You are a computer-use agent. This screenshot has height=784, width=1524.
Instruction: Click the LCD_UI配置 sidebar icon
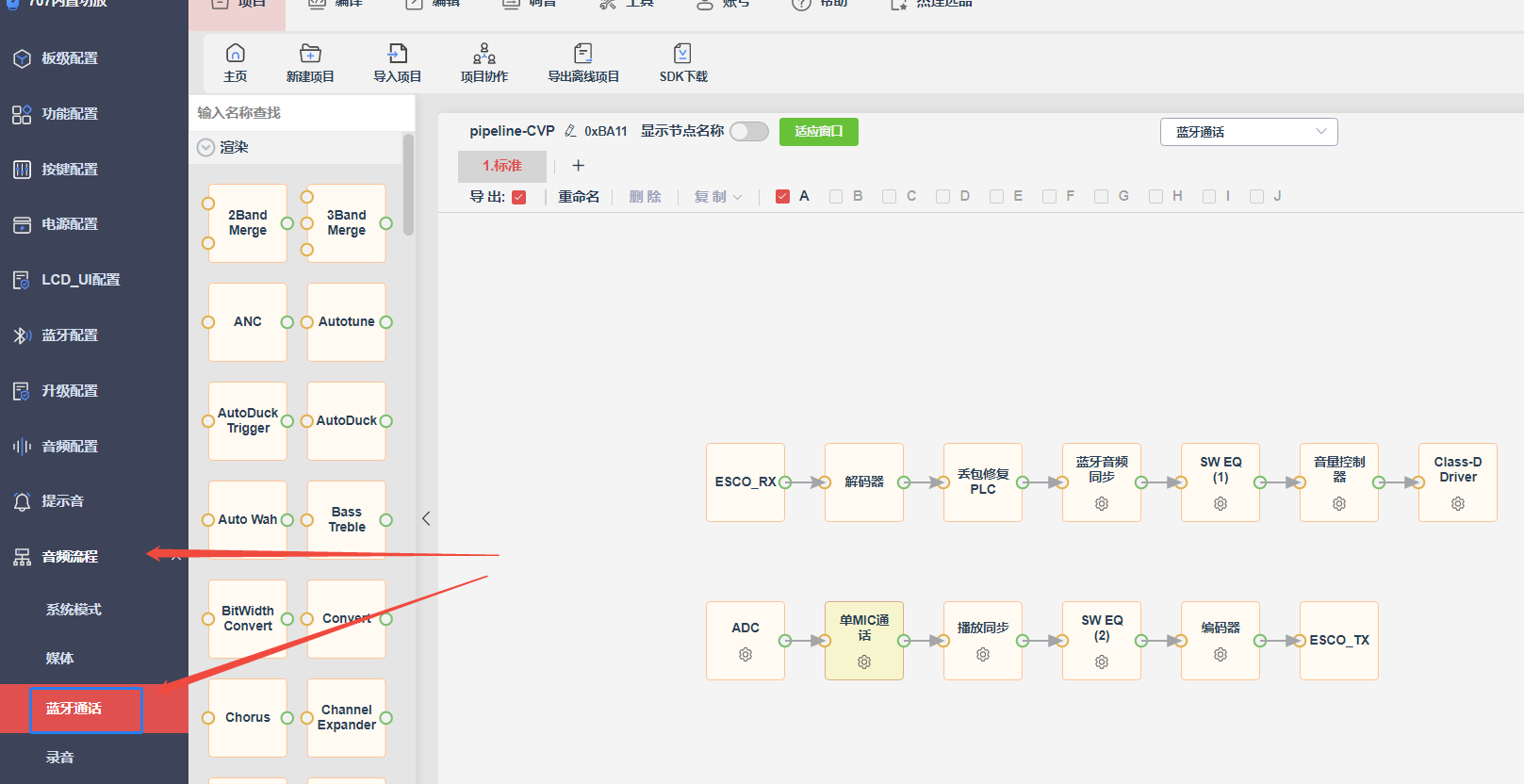click(22, 280)
